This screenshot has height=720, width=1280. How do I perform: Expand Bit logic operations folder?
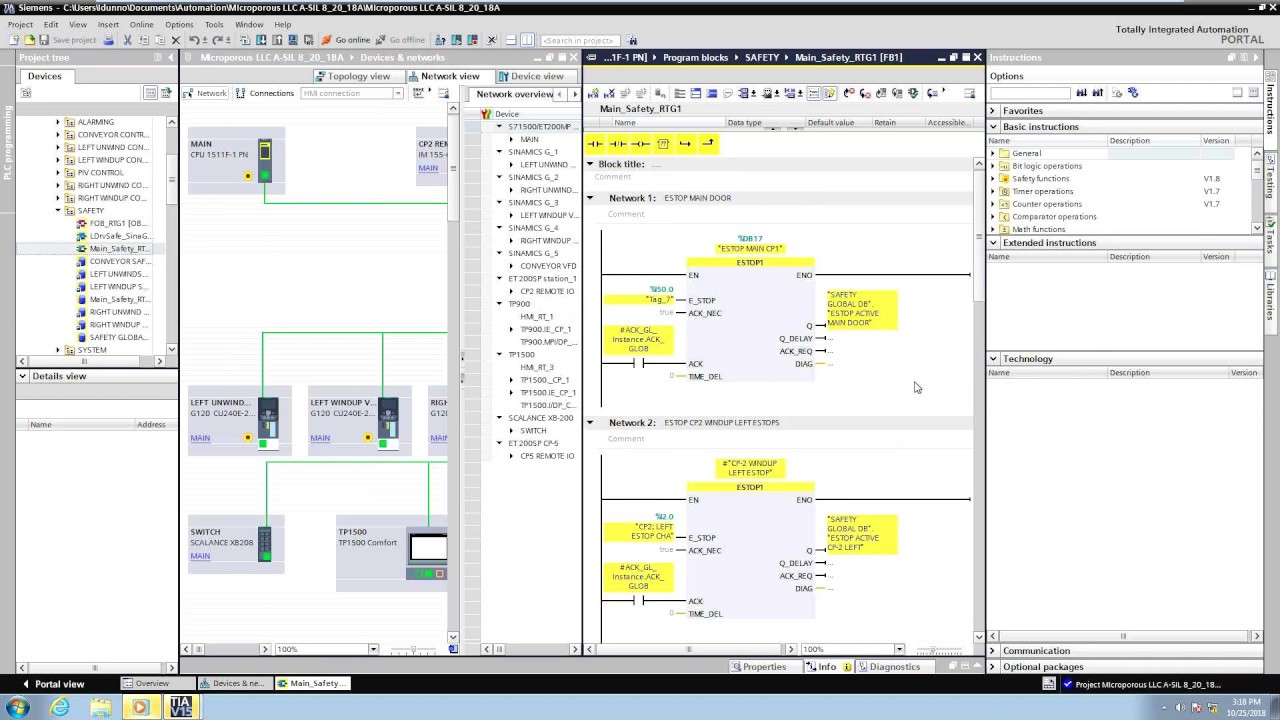point(993,166)
